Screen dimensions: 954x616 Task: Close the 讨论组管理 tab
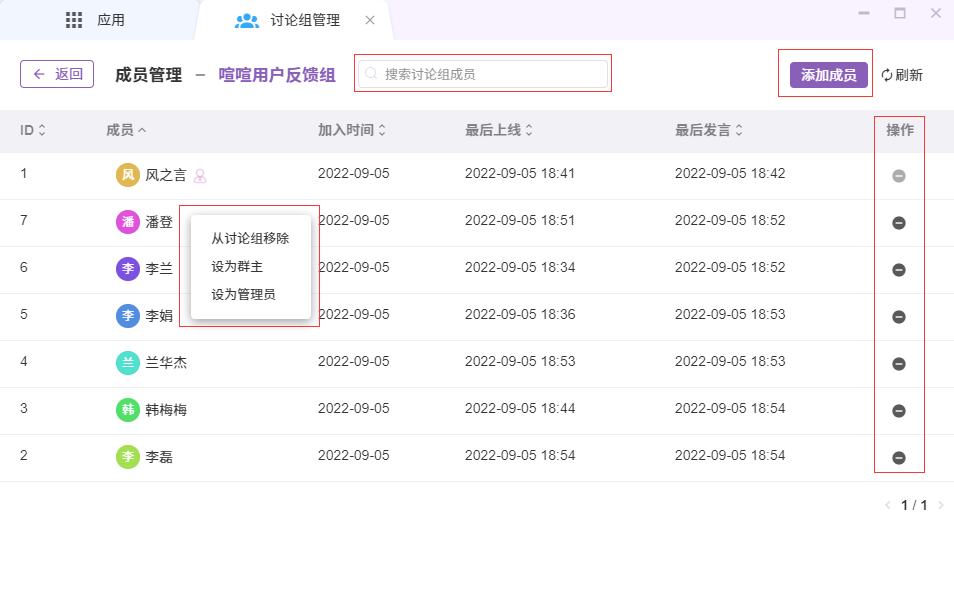click(x=370, y=20)
